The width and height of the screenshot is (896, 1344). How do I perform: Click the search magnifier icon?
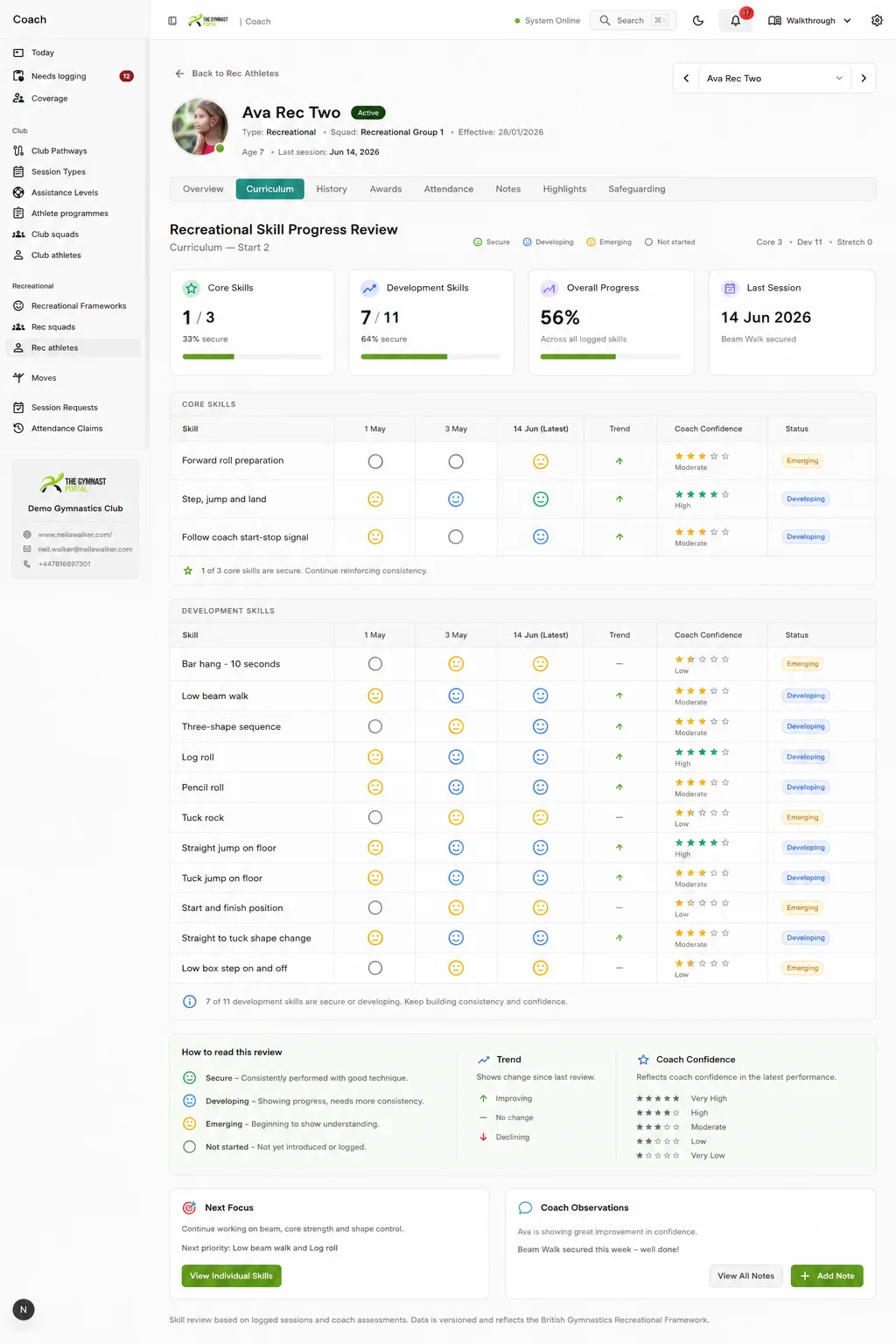[605, 20]
